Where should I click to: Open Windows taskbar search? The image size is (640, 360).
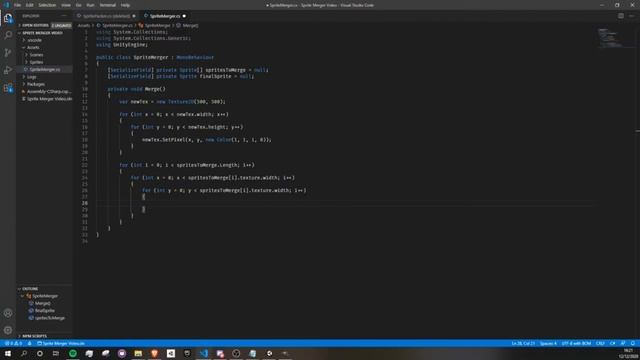click(24, 353)
